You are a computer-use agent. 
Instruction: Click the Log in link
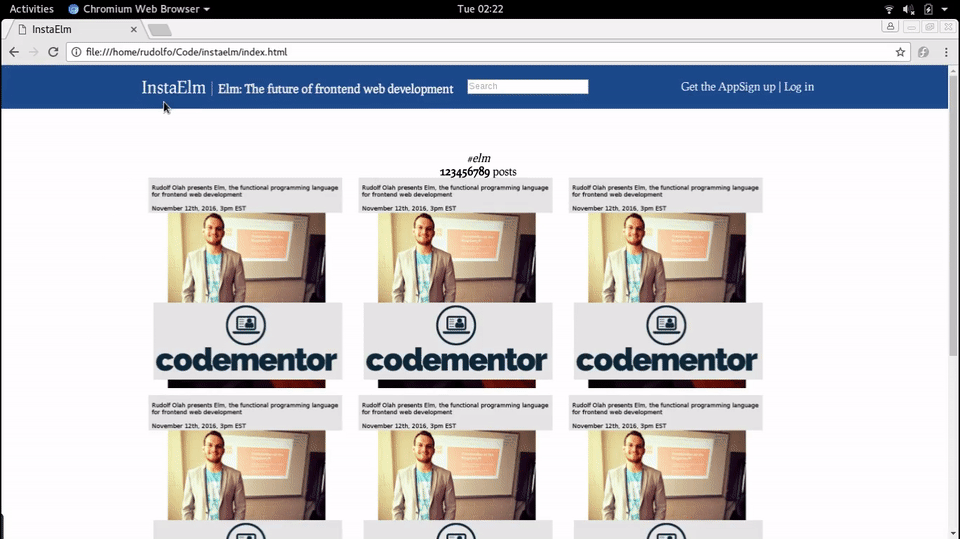pos(799,87)
